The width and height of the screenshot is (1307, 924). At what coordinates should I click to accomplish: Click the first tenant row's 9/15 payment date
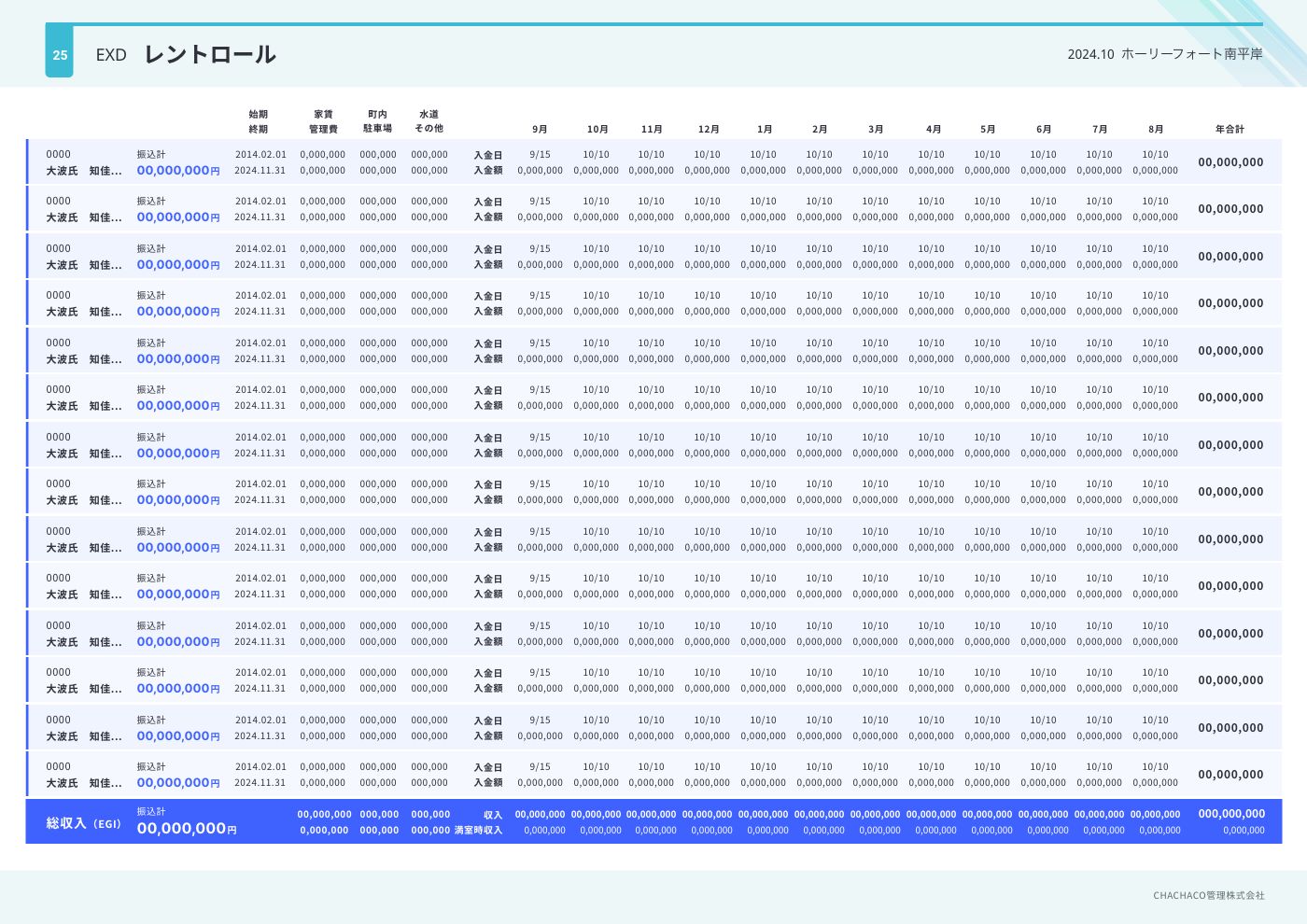pos(540,155)
